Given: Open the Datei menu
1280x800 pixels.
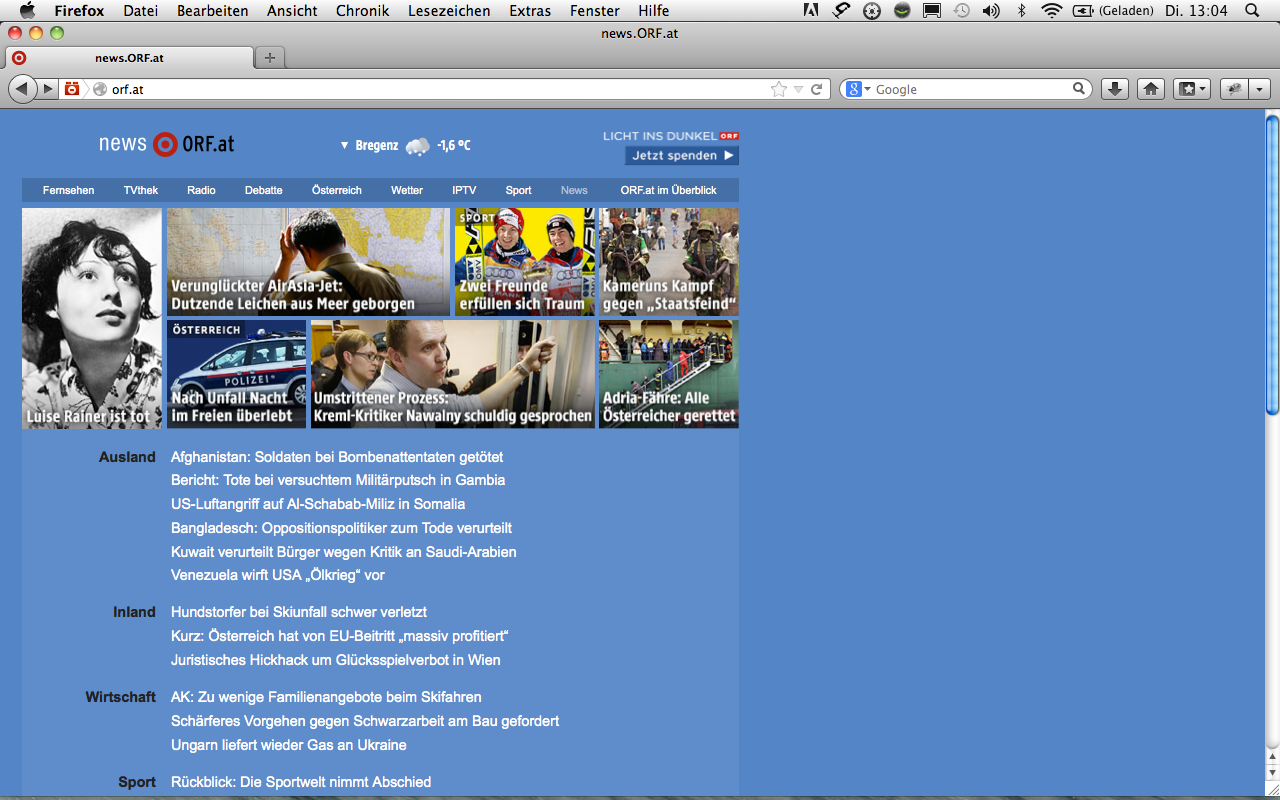Looking at the screenshot, I should (141, 10).
